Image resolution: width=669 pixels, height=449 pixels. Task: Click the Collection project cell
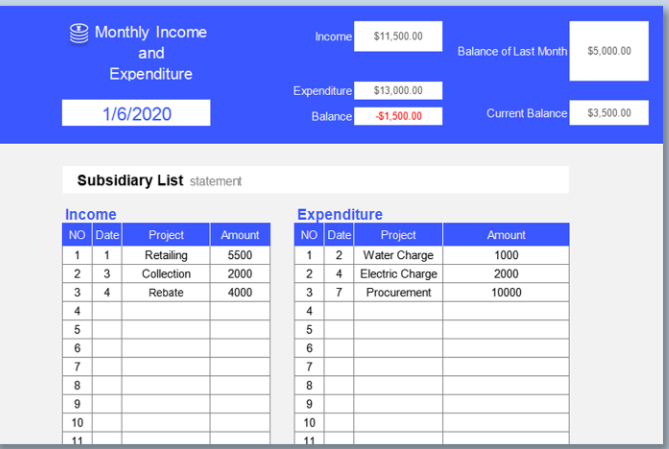coord(166,274)
